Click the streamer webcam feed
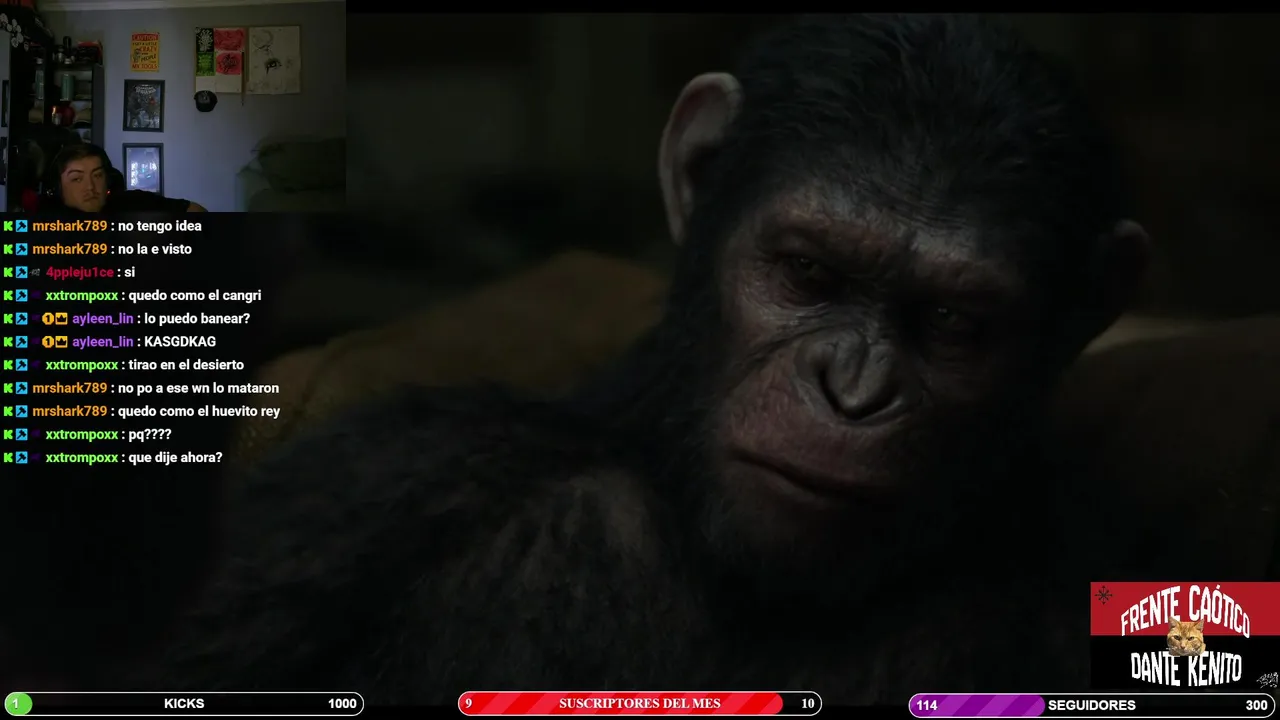Image resolution: width=1280 pixels, height=720 pixels. [173, 106]
